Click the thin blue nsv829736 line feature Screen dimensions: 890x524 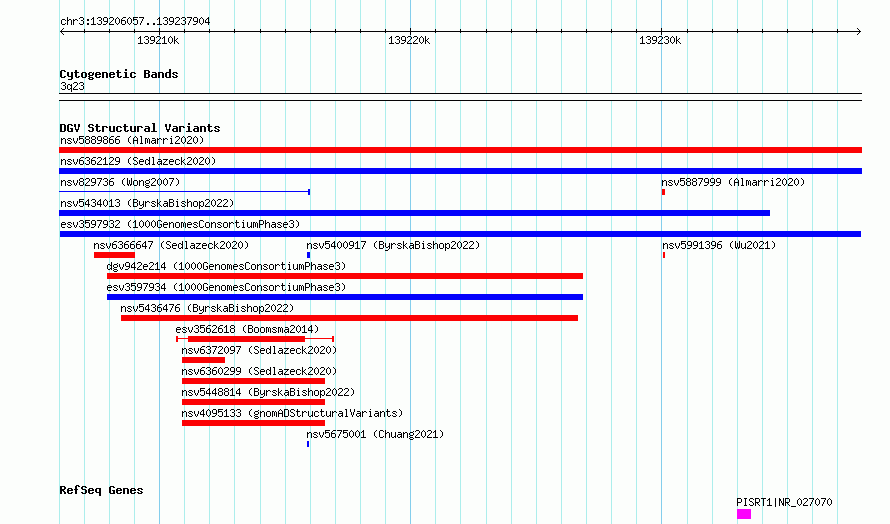184,192
